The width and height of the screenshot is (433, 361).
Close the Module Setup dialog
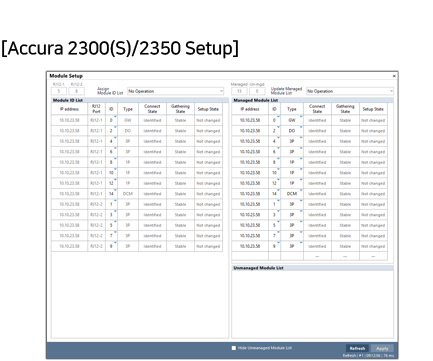point(394,76)
